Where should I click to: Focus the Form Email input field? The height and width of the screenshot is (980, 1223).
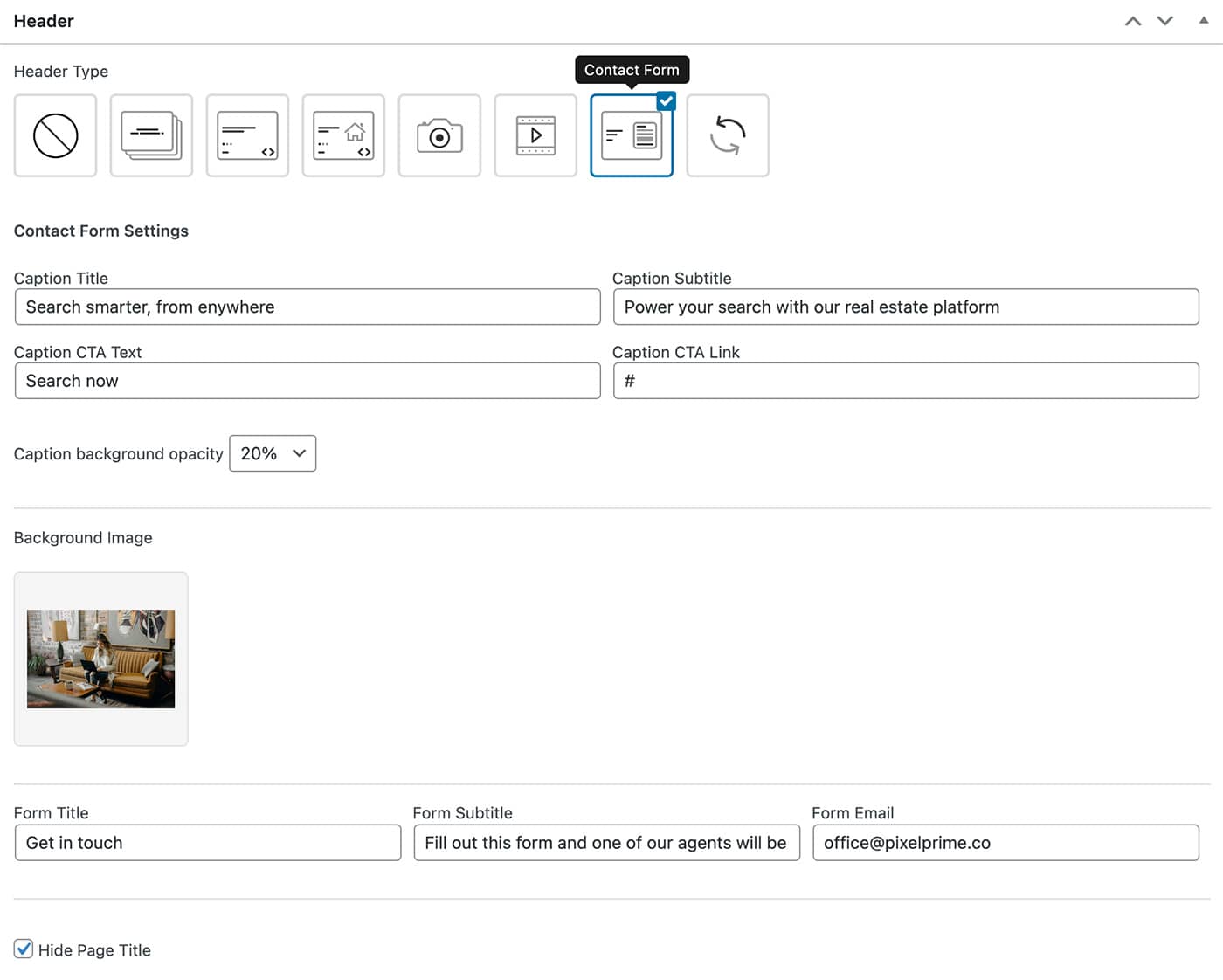coord(1005,843)
